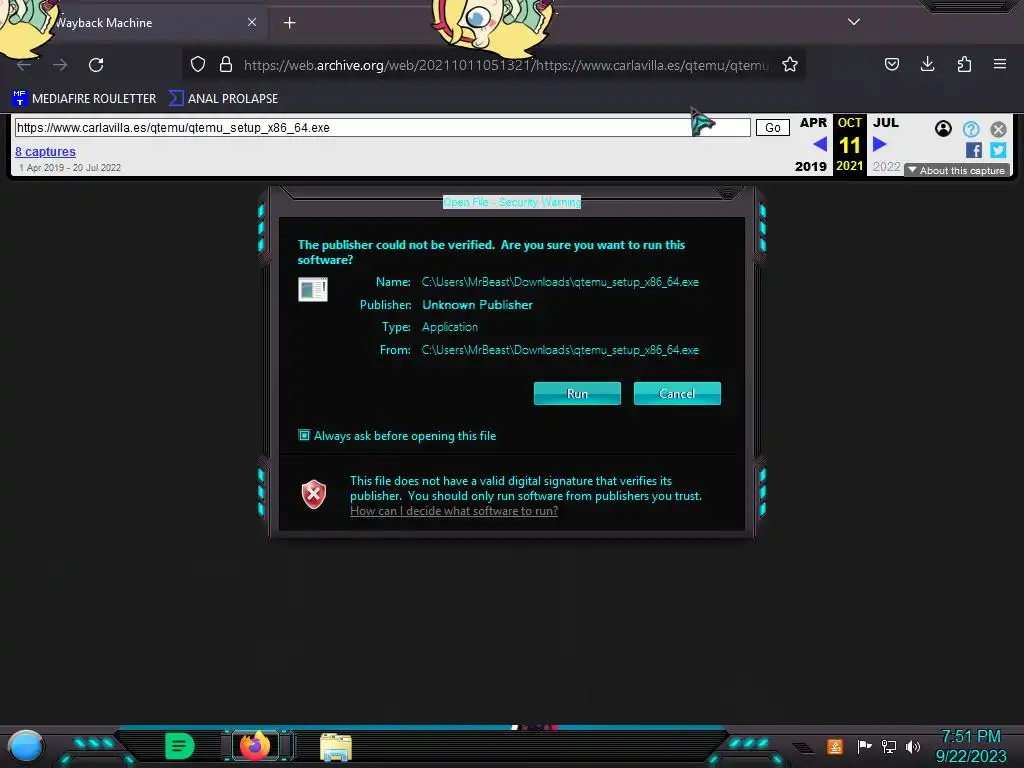Jump to next capture with right arrow
Screen dimensions: 1024x768
(880, 144)
